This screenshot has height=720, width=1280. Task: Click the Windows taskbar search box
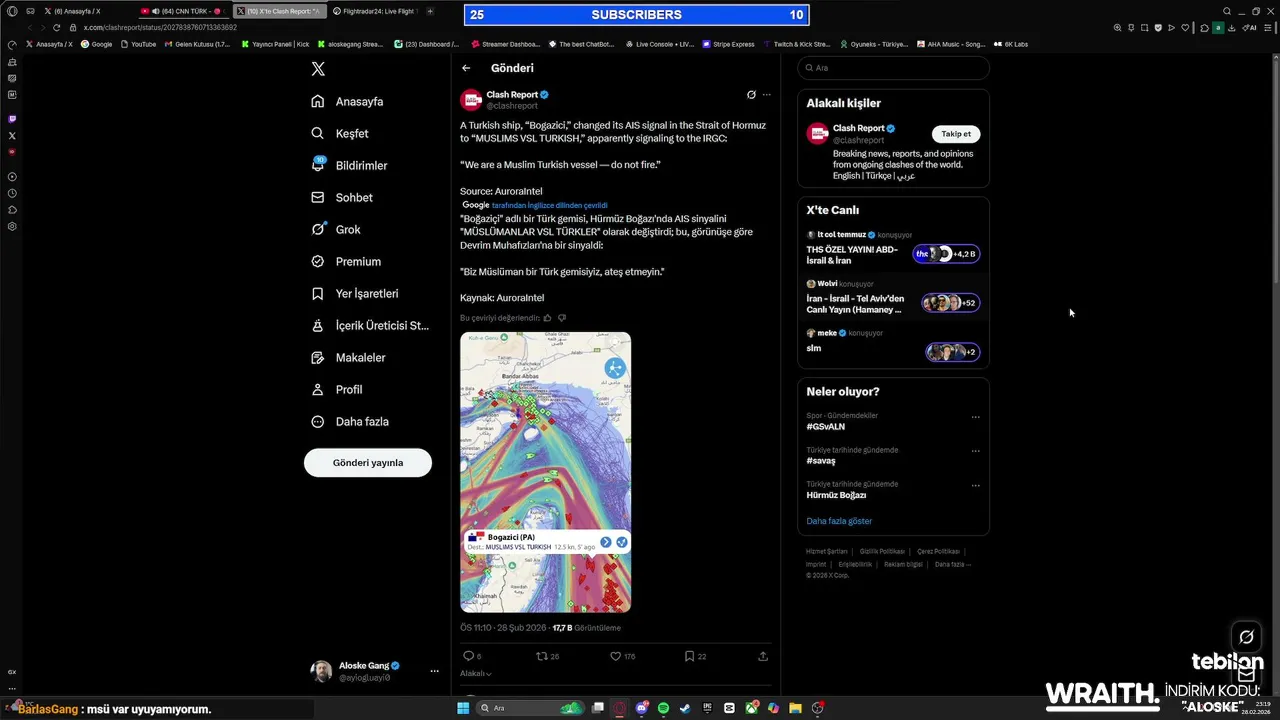531,708
